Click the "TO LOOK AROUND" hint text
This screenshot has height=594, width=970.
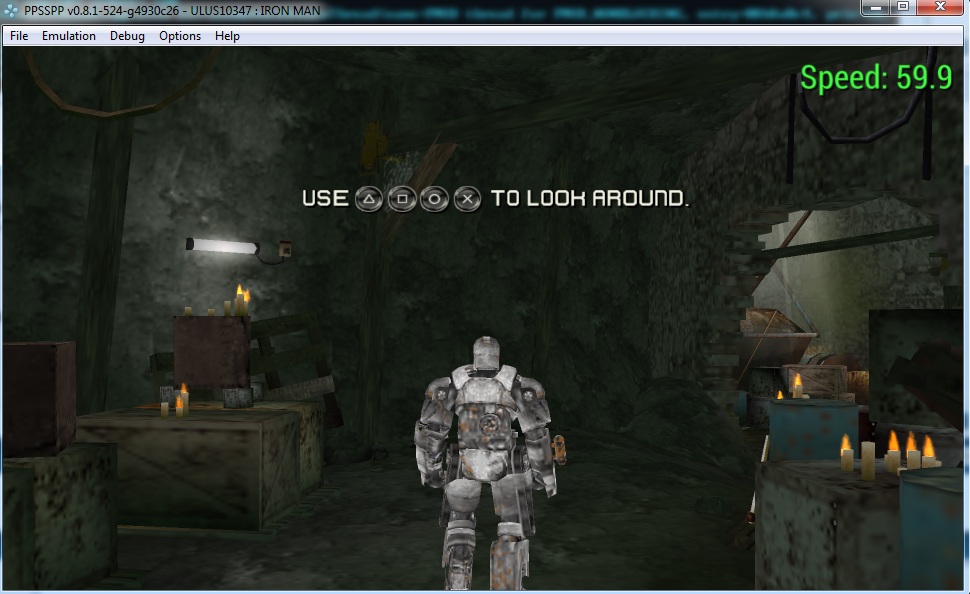pos(590,199)
